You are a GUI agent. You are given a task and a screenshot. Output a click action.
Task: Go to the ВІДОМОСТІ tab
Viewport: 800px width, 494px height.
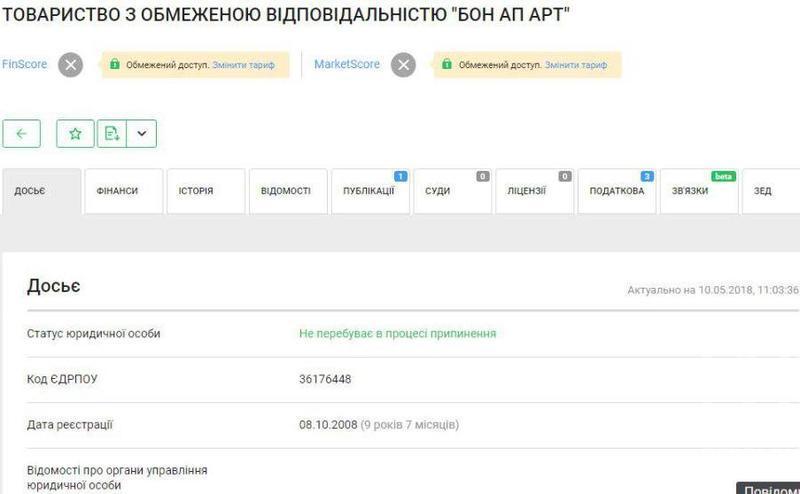tap(288, 191)
